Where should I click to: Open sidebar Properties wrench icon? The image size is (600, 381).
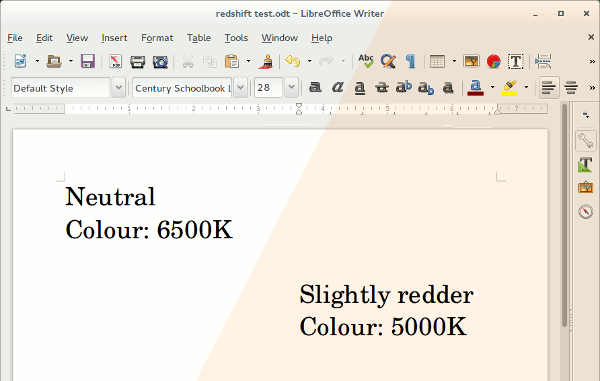click(x=585, y=141)
